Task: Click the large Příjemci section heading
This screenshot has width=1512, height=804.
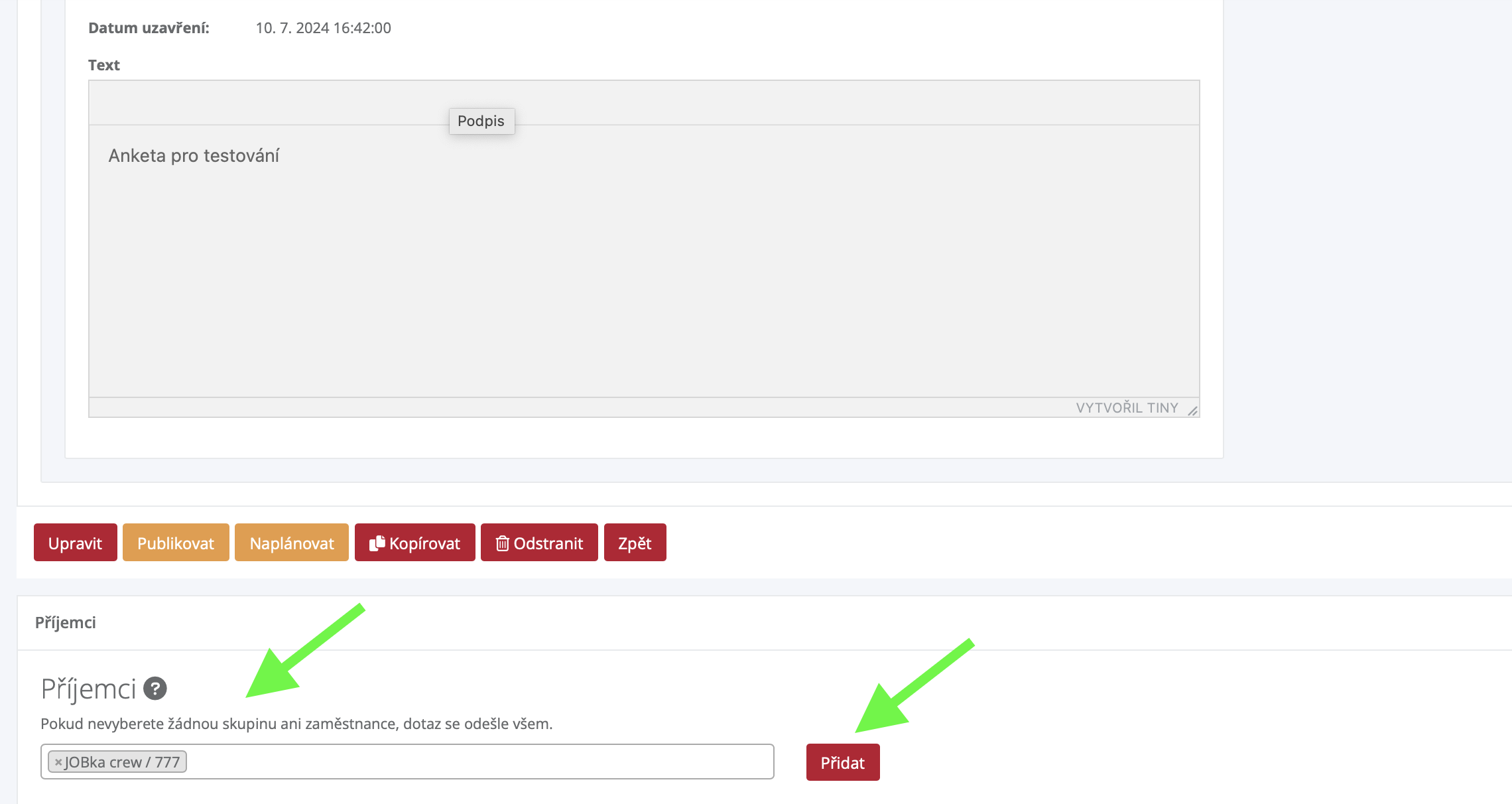Action: click(x=88, y=689)
